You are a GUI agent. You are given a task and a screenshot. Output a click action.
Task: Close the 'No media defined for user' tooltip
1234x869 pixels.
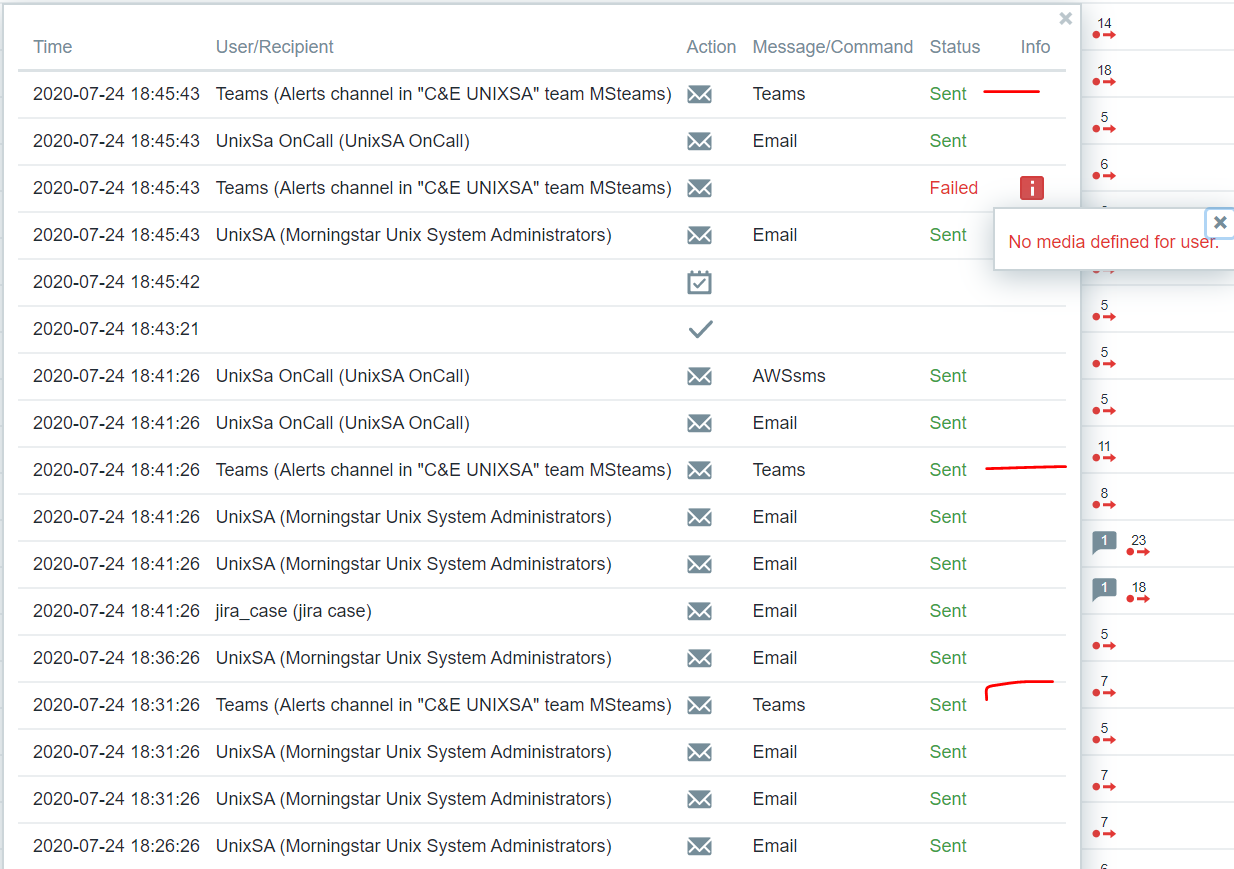tap(1219, 223)
